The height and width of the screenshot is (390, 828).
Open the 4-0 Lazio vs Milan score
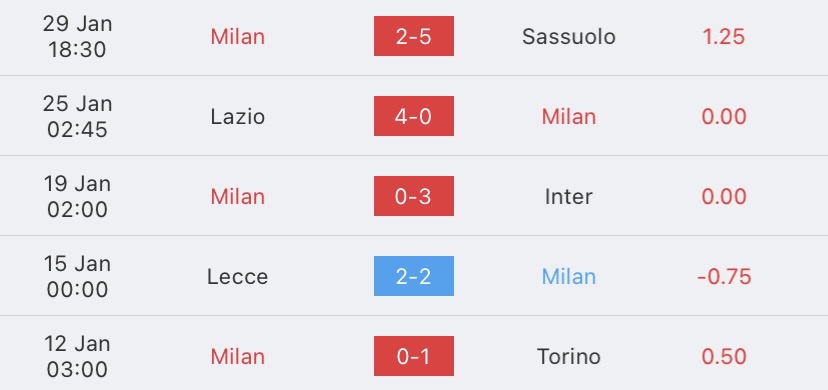(x=413, y=116)
